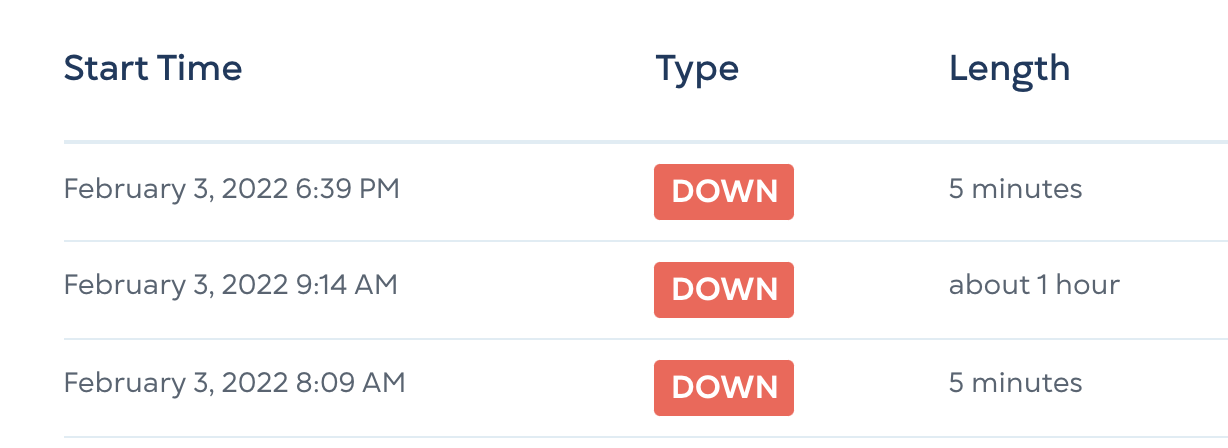Sort by the Start Time column header
Viewport: 1228px width, 448px height.
(153, 69)
